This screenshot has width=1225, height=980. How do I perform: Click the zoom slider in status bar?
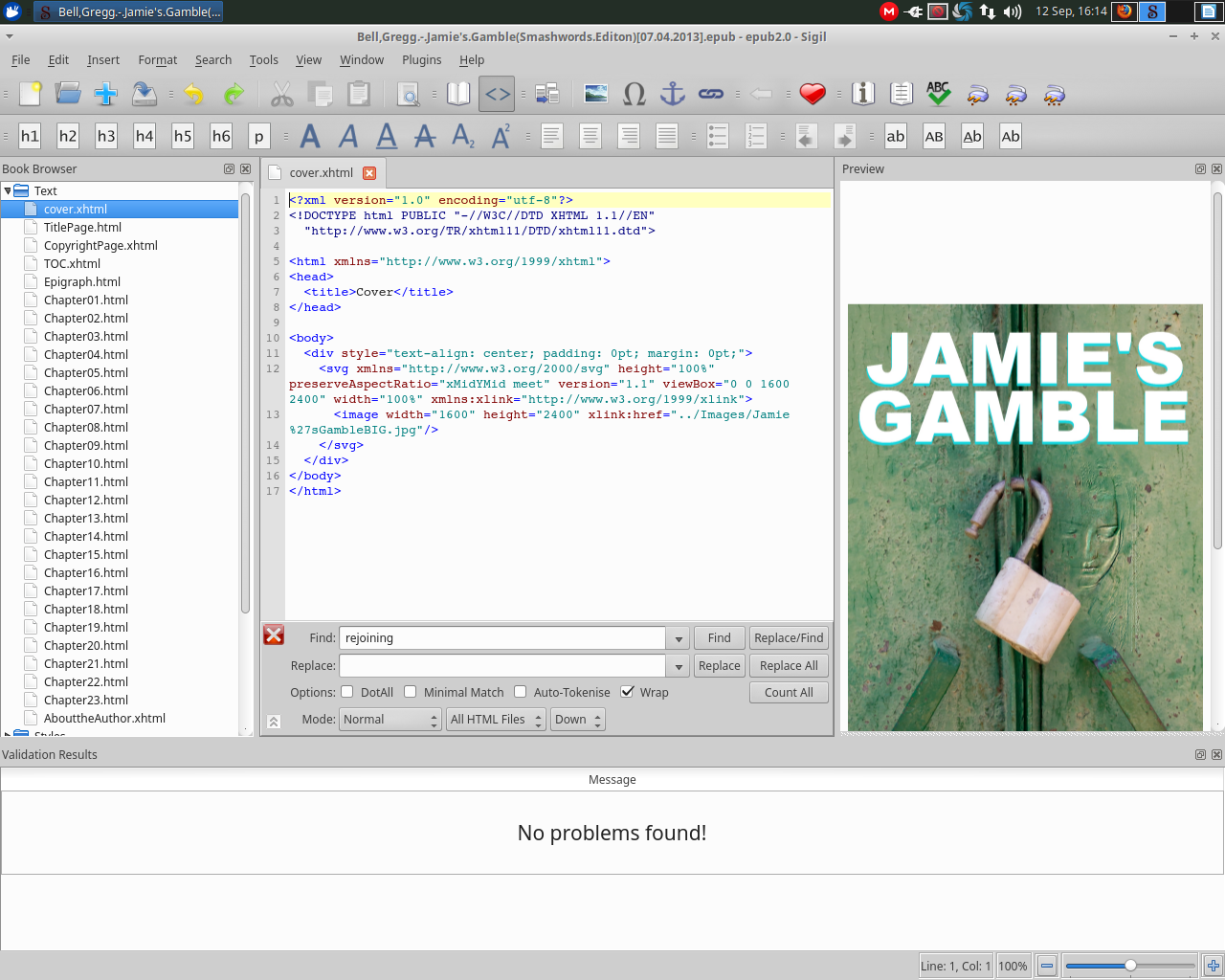(1130, 966)
